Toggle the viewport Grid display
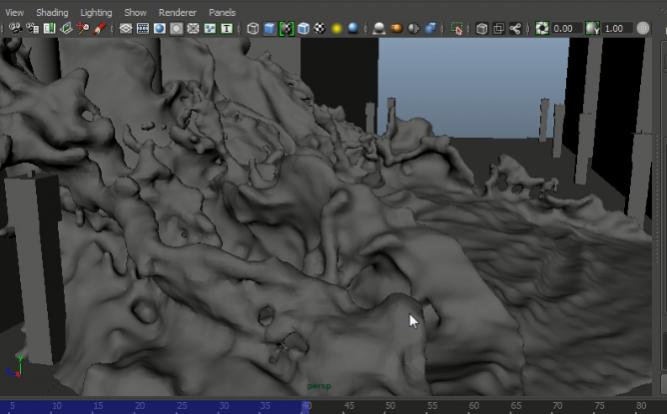Image resolution: width=667 pixels, height=414 pixels. pos(126,29)
